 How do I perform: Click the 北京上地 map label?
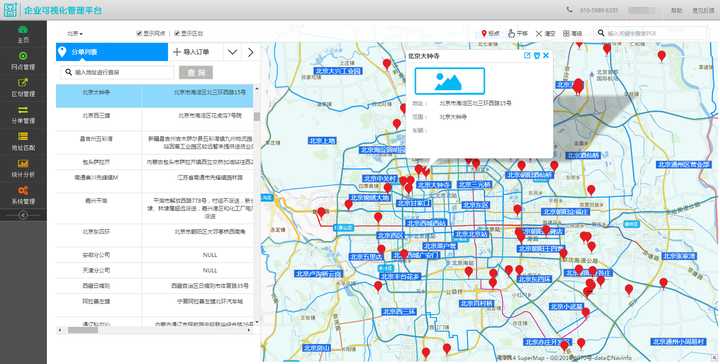(323, 141)
